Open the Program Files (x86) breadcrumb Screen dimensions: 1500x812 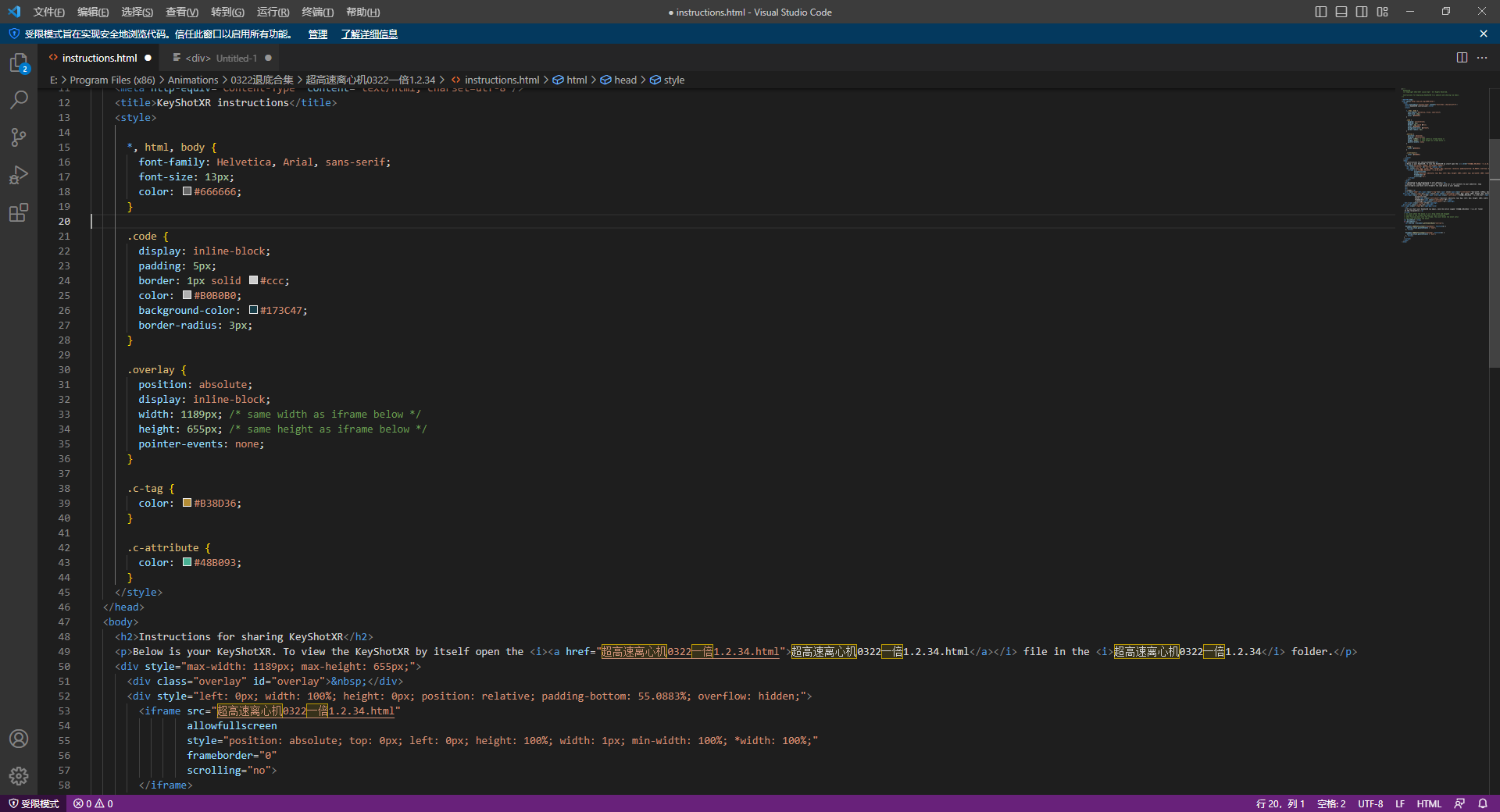[112, 80]
